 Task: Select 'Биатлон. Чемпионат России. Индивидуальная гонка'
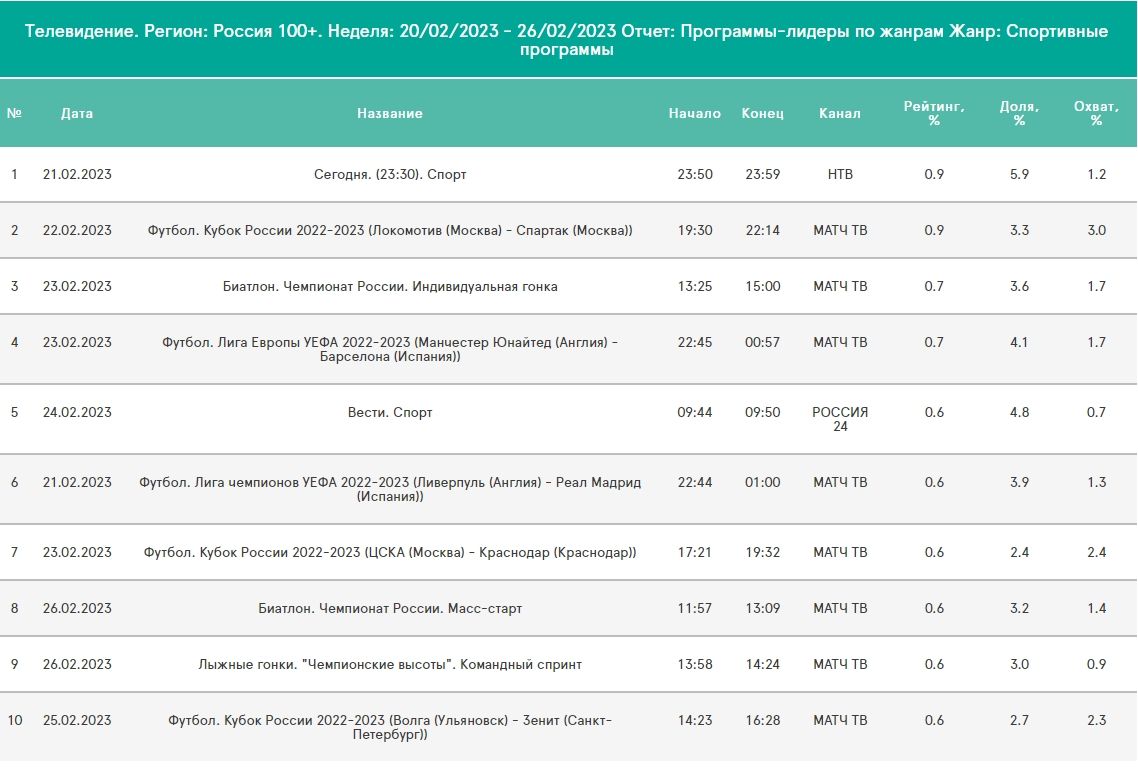390,286
